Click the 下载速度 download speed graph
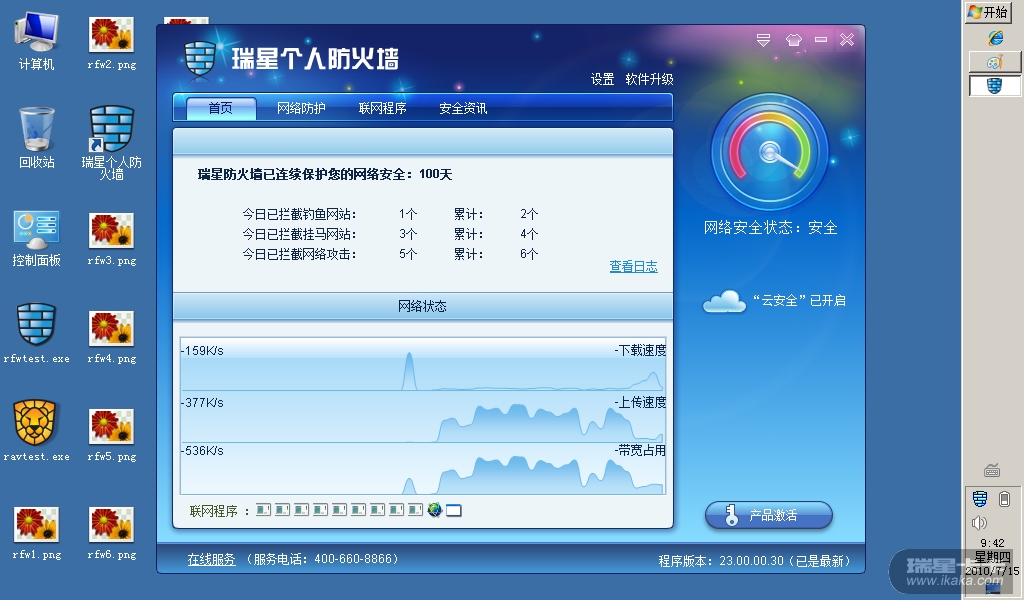 [423, 366]
